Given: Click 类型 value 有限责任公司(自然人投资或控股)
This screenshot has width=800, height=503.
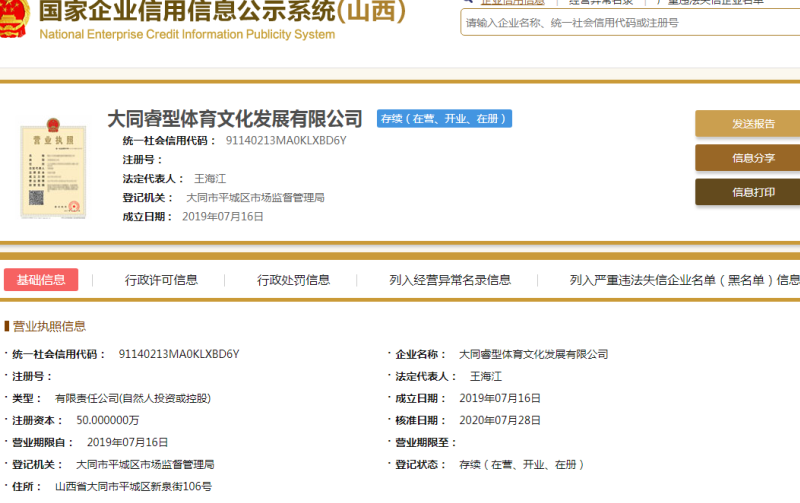Looking at the screenshot, I should pos(133,398).
